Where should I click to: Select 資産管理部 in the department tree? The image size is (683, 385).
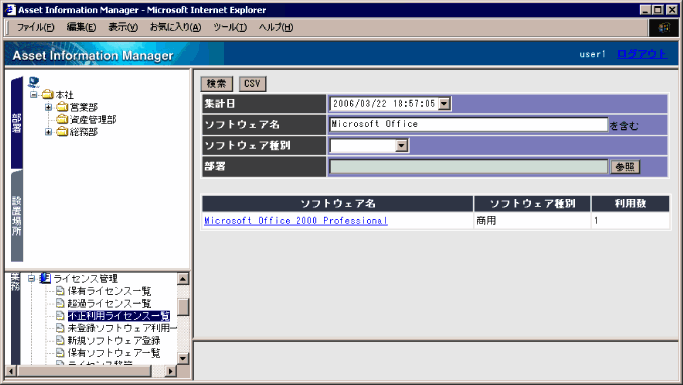(x=93, y=119)
